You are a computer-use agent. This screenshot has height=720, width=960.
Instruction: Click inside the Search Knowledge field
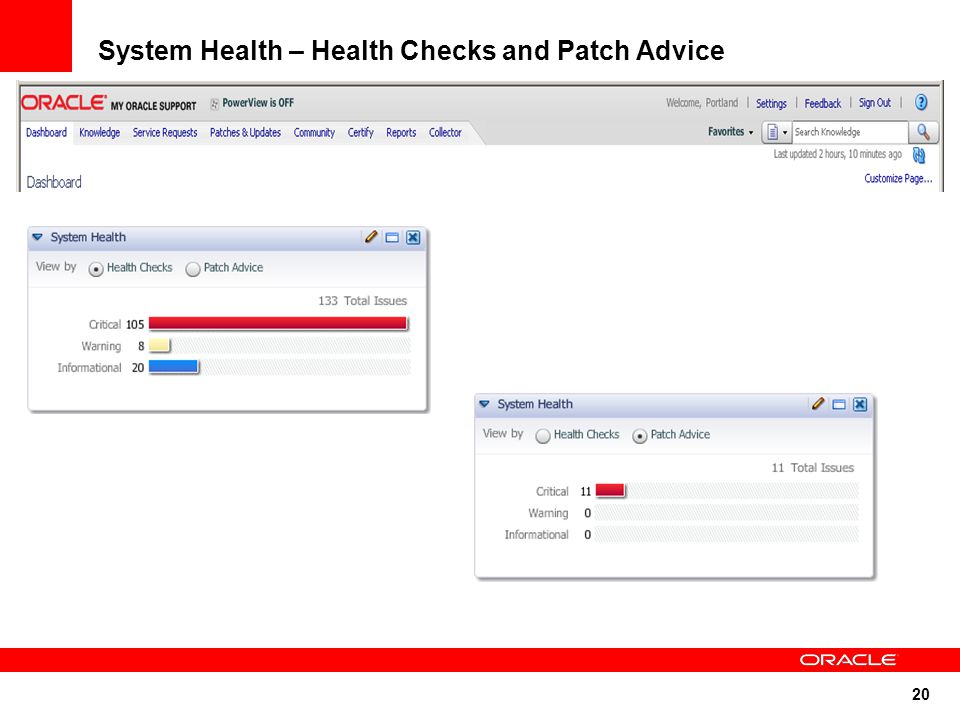click(850, 132)
